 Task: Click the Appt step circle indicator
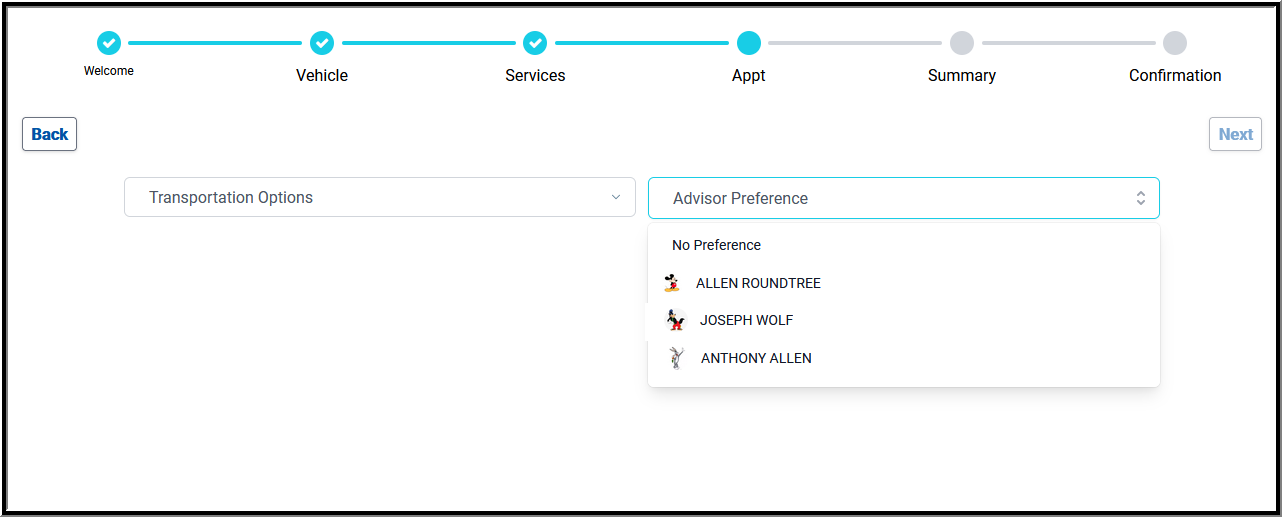(748, 43)
